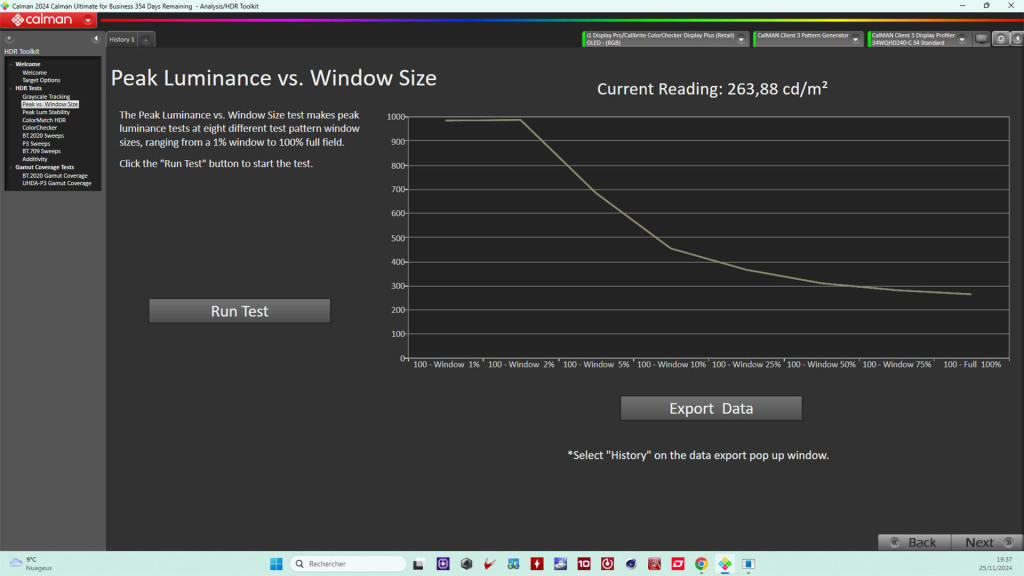This screenshot has width=1024, height=576.
Task: Click the Calman icon in the taskbar
Action: coord(725,564)
